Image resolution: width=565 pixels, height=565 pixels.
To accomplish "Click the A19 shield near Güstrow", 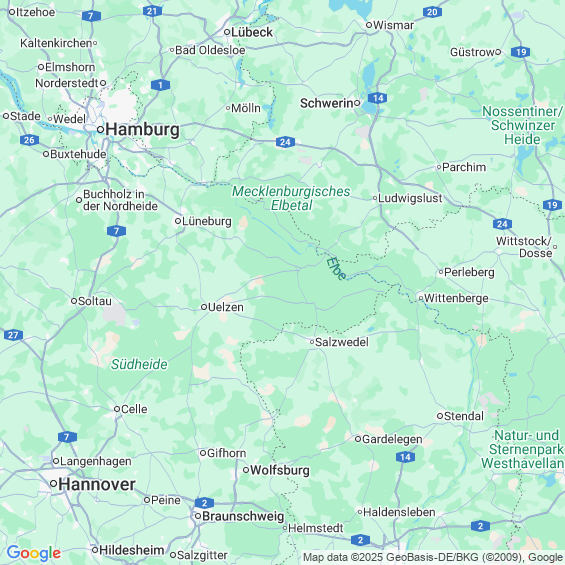I will [x=521, y=52].
